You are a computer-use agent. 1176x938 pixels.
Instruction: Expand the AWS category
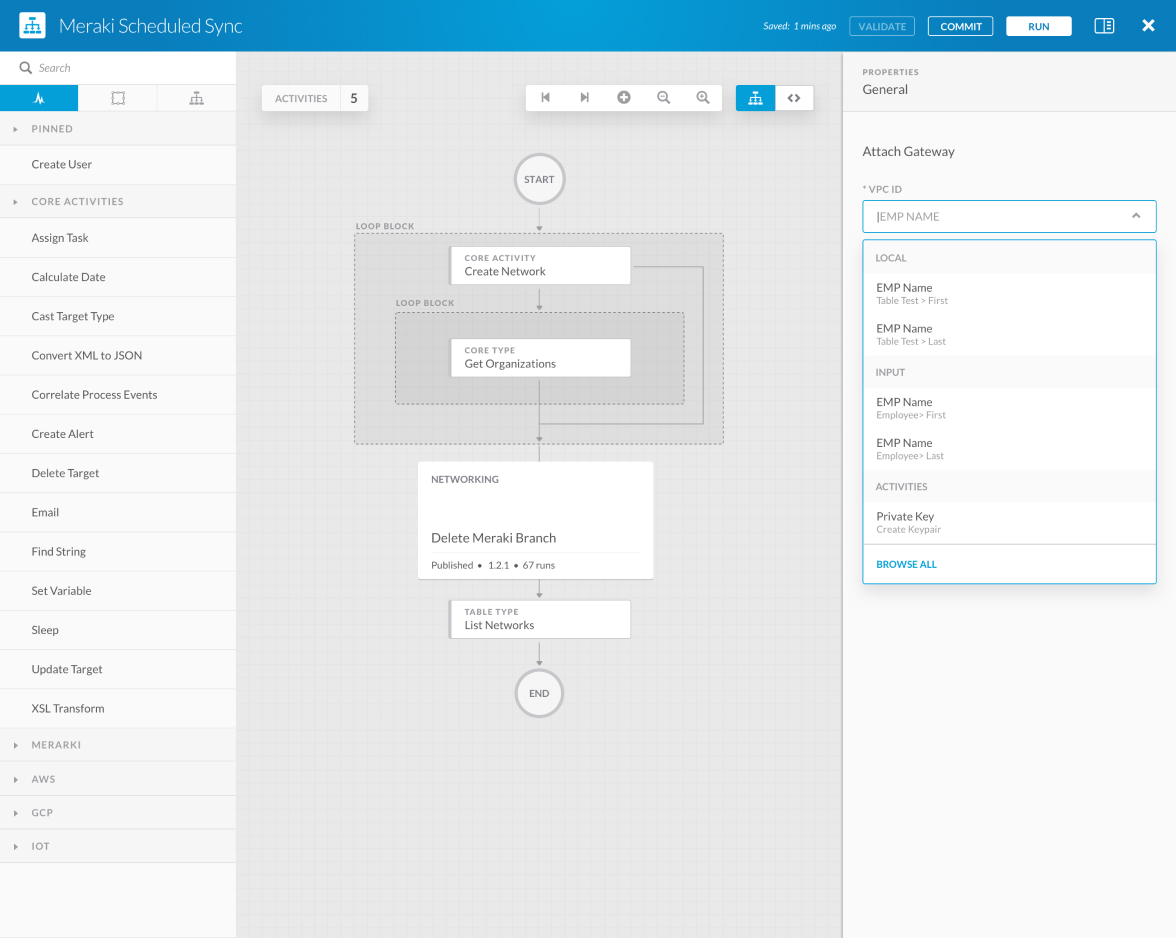coord(43,779)
